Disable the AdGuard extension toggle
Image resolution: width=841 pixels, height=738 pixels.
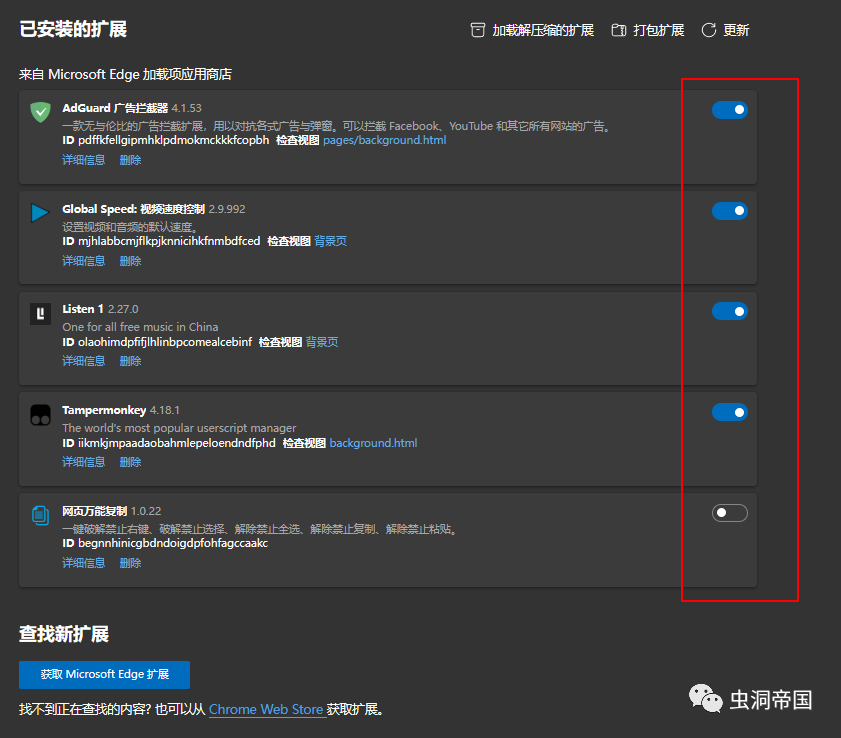coord(729,110)
